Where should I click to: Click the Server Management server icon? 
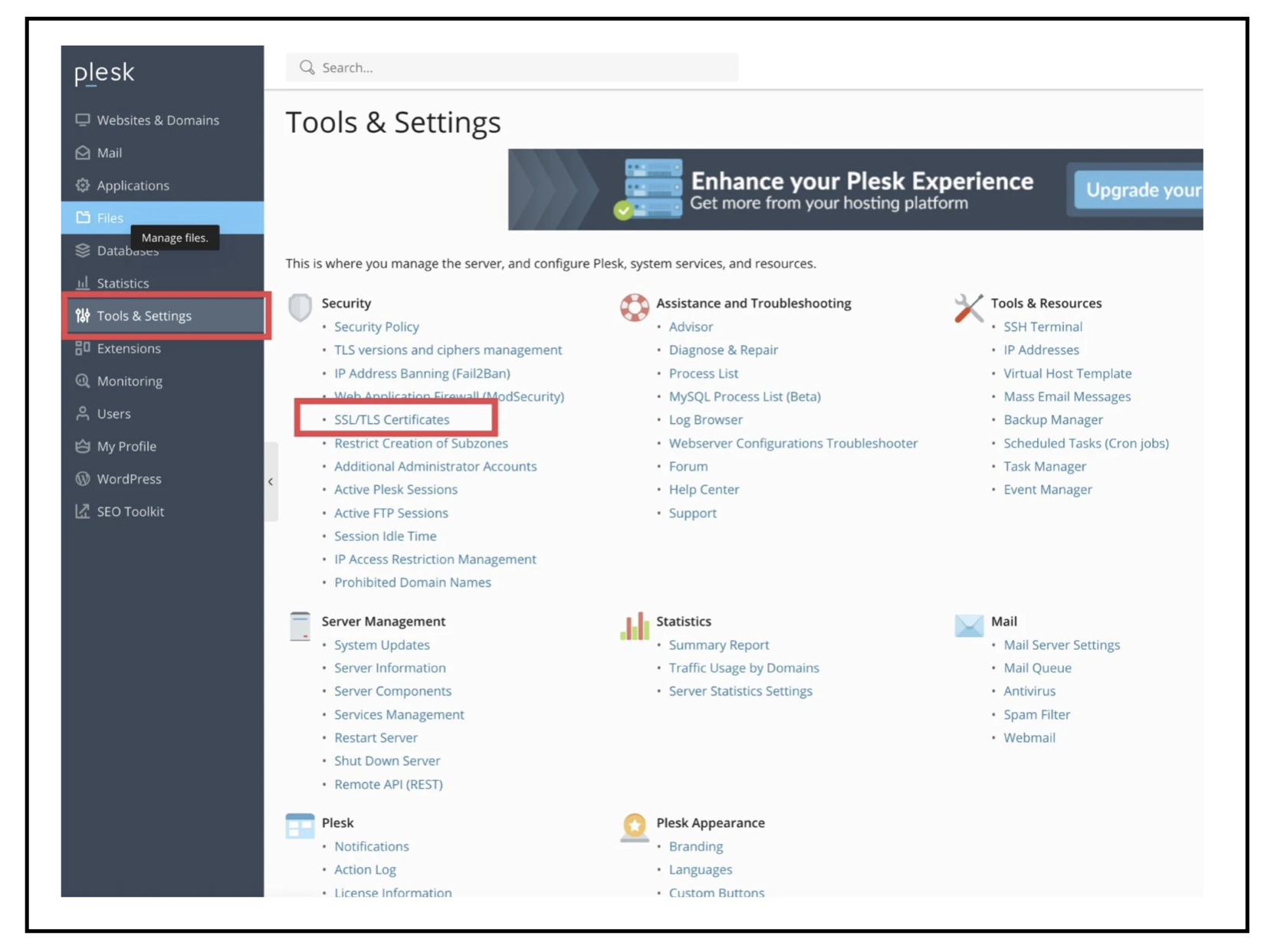300,625
